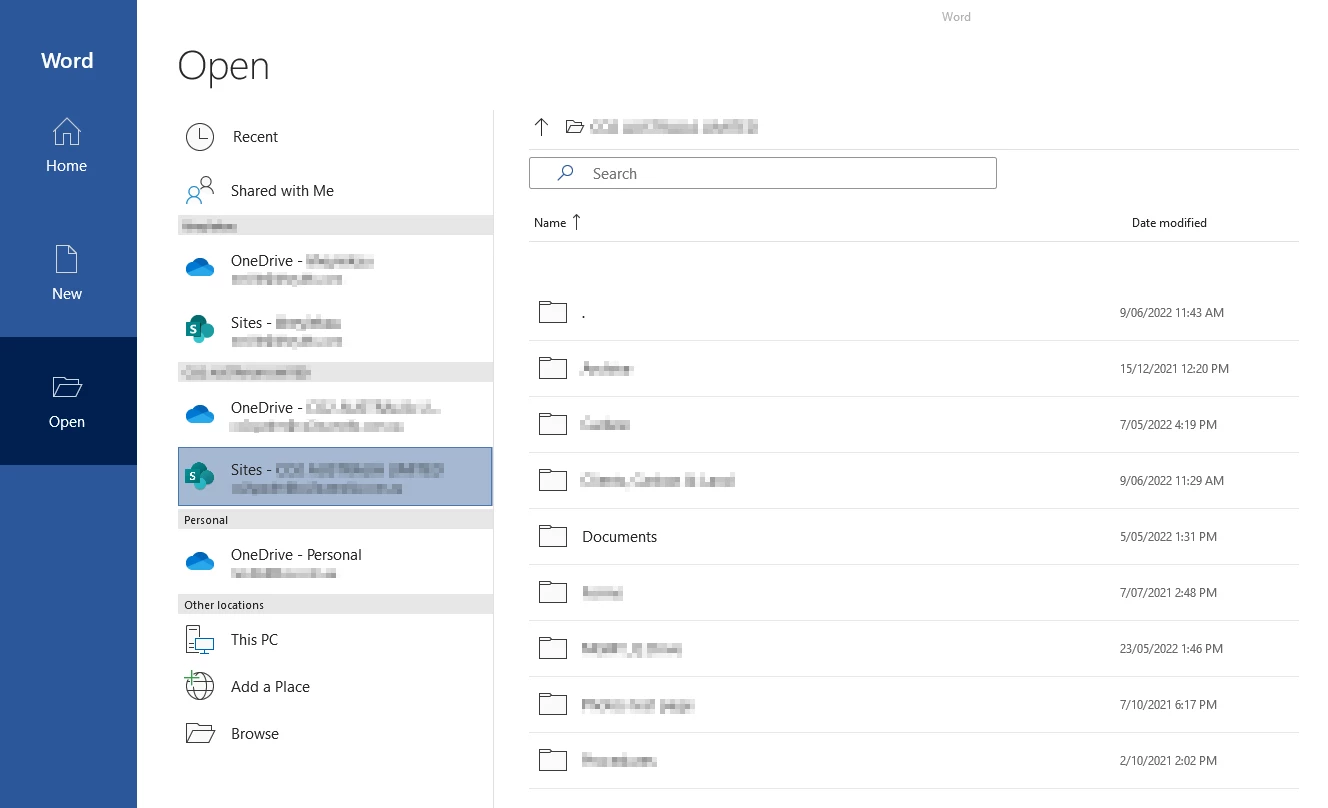
Task: Open the folder named with a dot
Action: click(x=914, y=313)
